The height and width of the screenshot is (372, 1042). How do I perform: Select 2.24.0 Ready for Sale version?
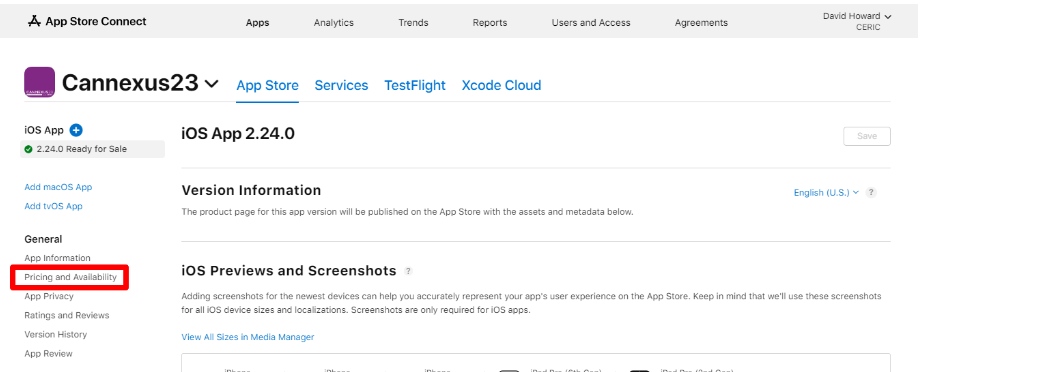point(92,149)
